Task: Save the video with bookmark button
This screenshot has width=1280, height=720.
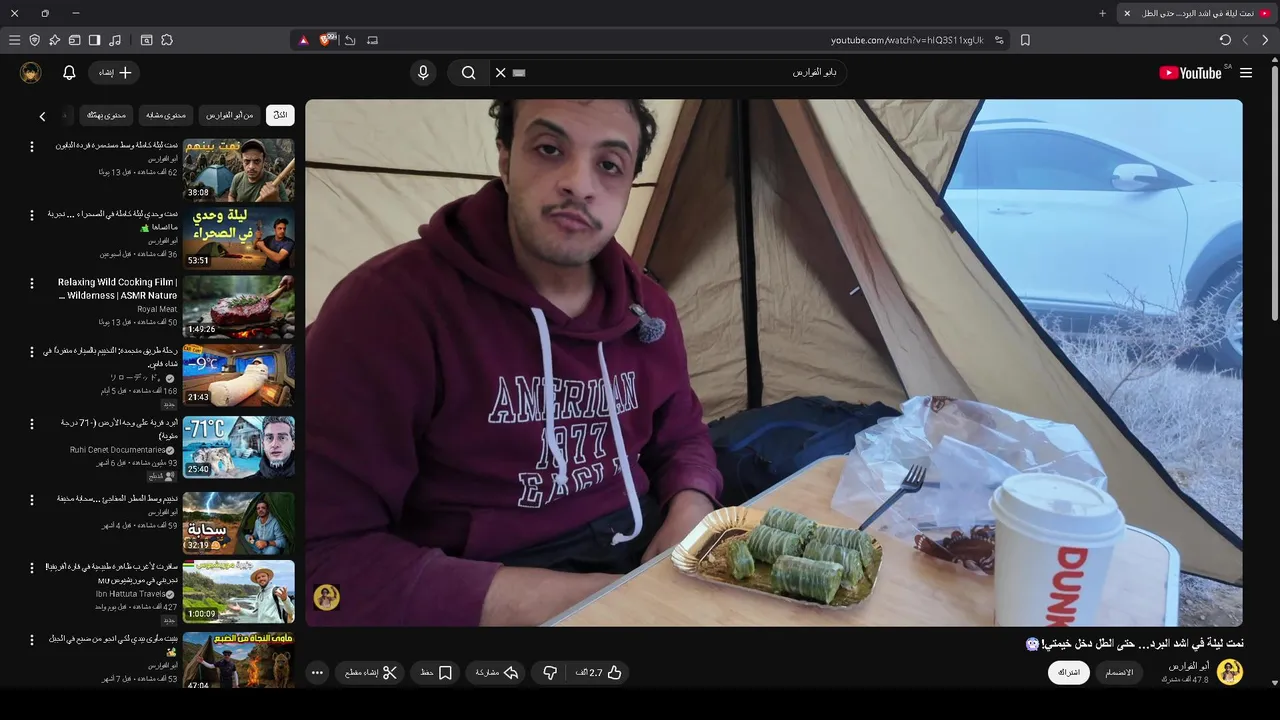Action: pos(436,673)
